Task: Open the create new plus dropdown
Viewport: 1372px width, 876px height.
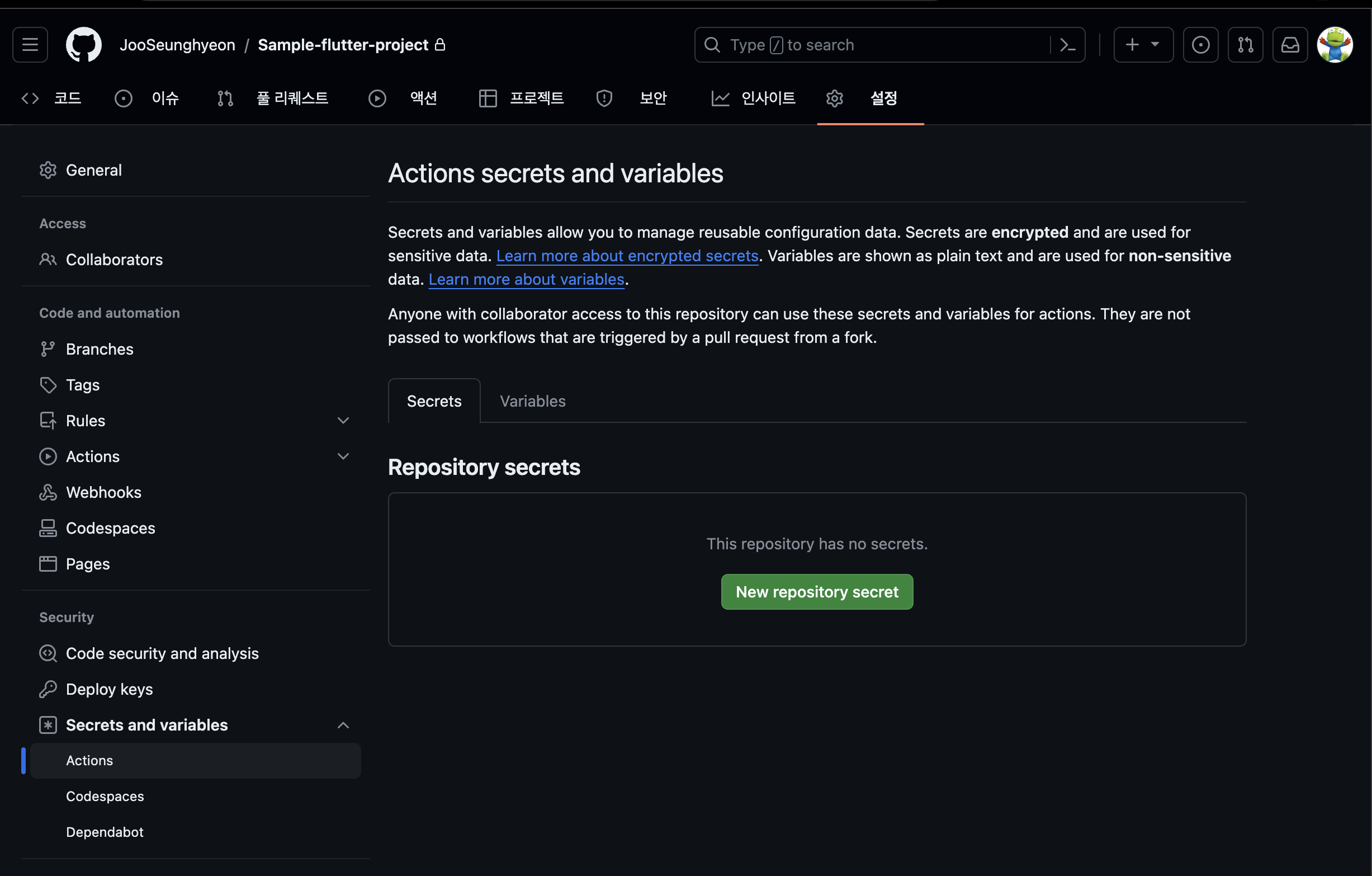Action: (1143, 44)
